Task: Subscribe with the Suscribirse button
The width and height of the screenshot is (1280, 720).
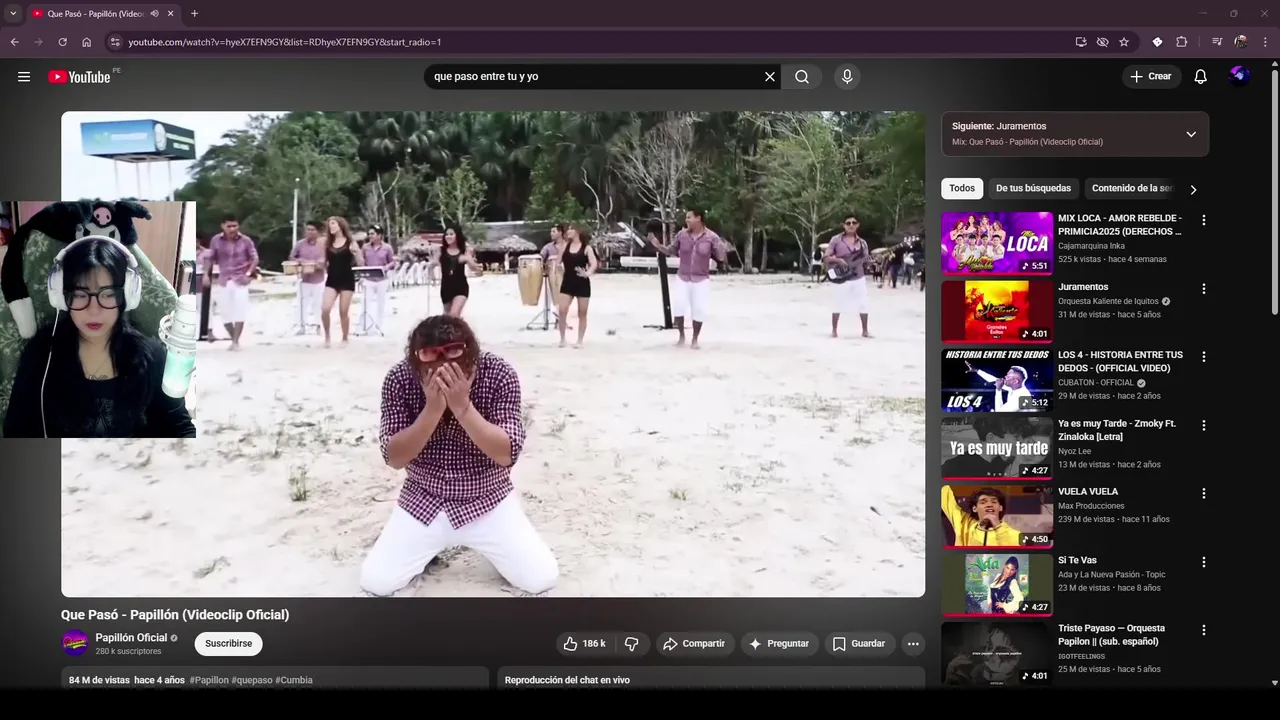Action: (228, 644)
